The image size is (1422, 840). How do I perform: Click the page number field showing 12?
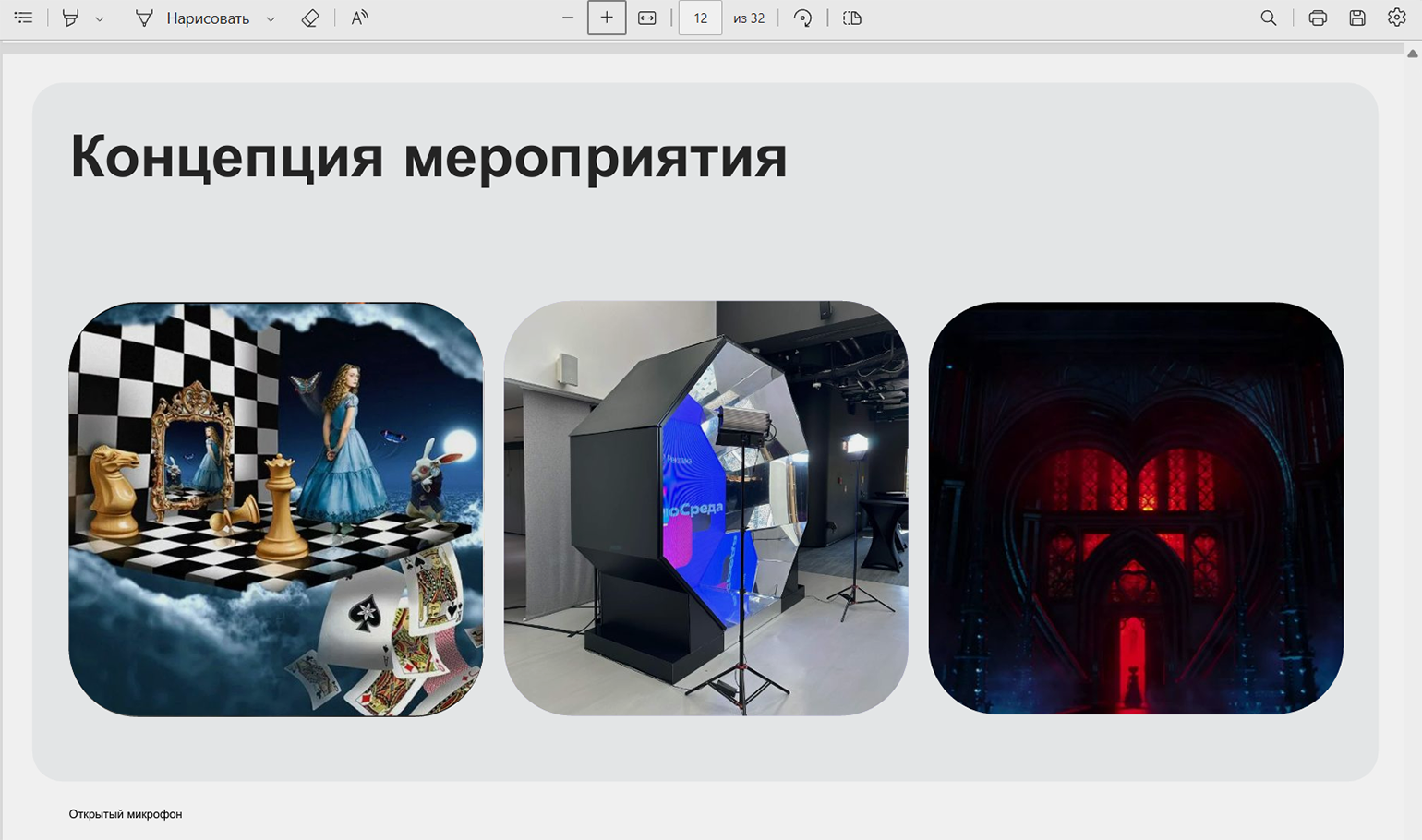point(700,18)
